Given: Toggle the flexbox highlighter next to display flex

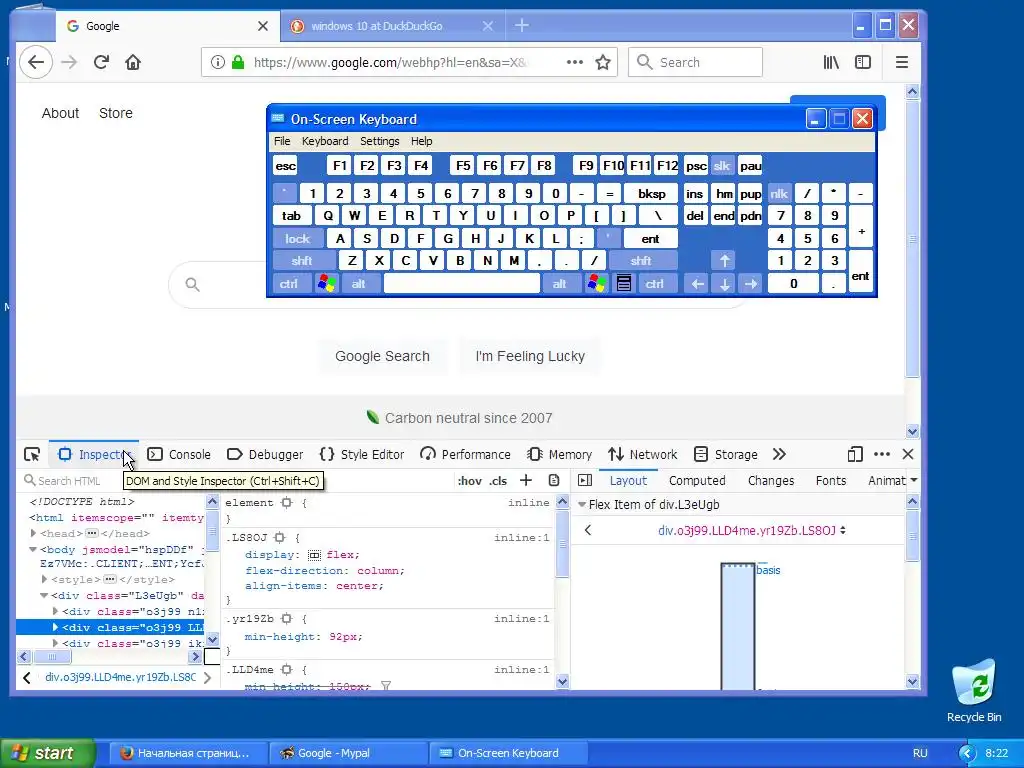Looking at the screenshot, I should pyautogui.click(x=314, y=554).
